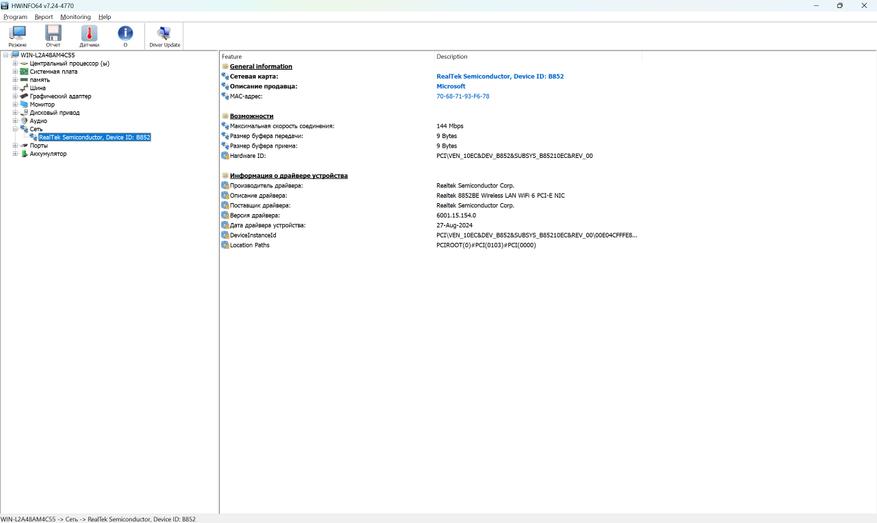Click the icon beside Сетевая карта row

(x=225, y=76)
